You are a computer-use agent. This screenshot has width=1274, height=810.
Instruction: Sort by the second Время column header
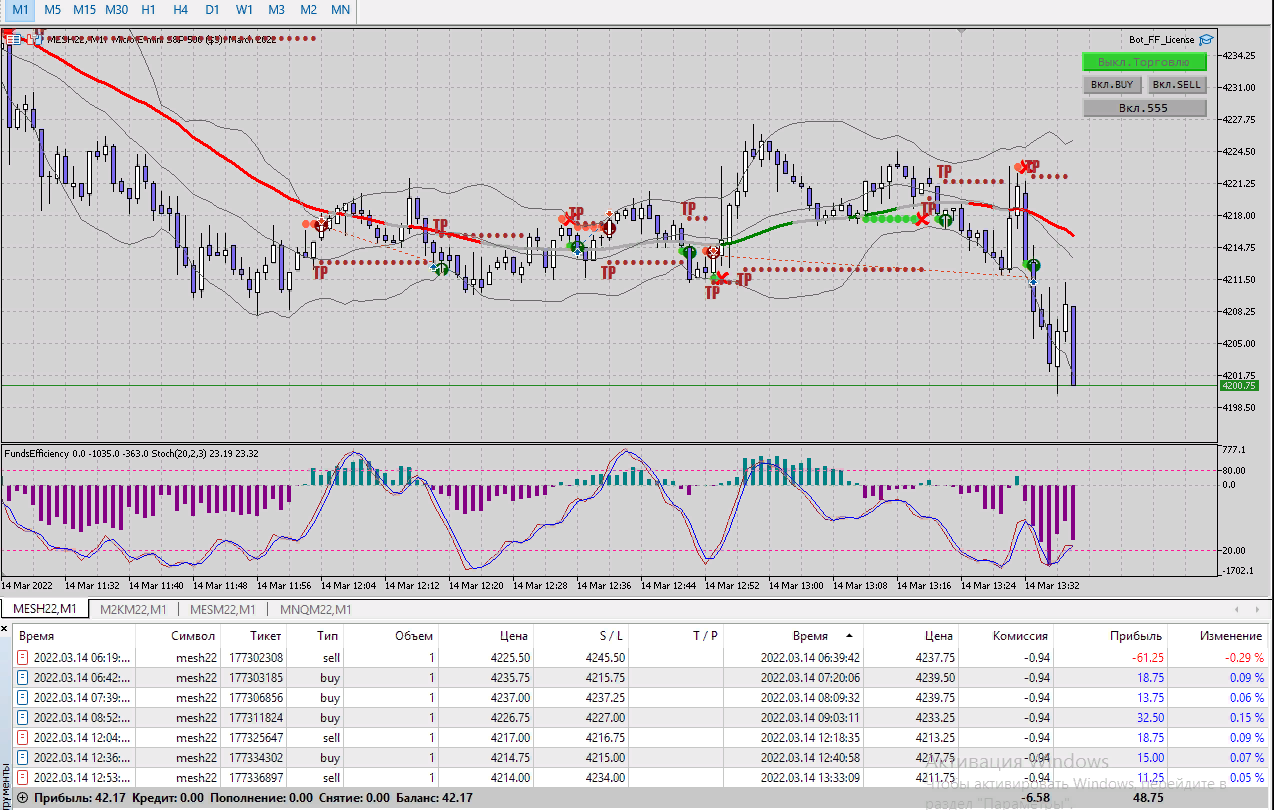(810, 635)
